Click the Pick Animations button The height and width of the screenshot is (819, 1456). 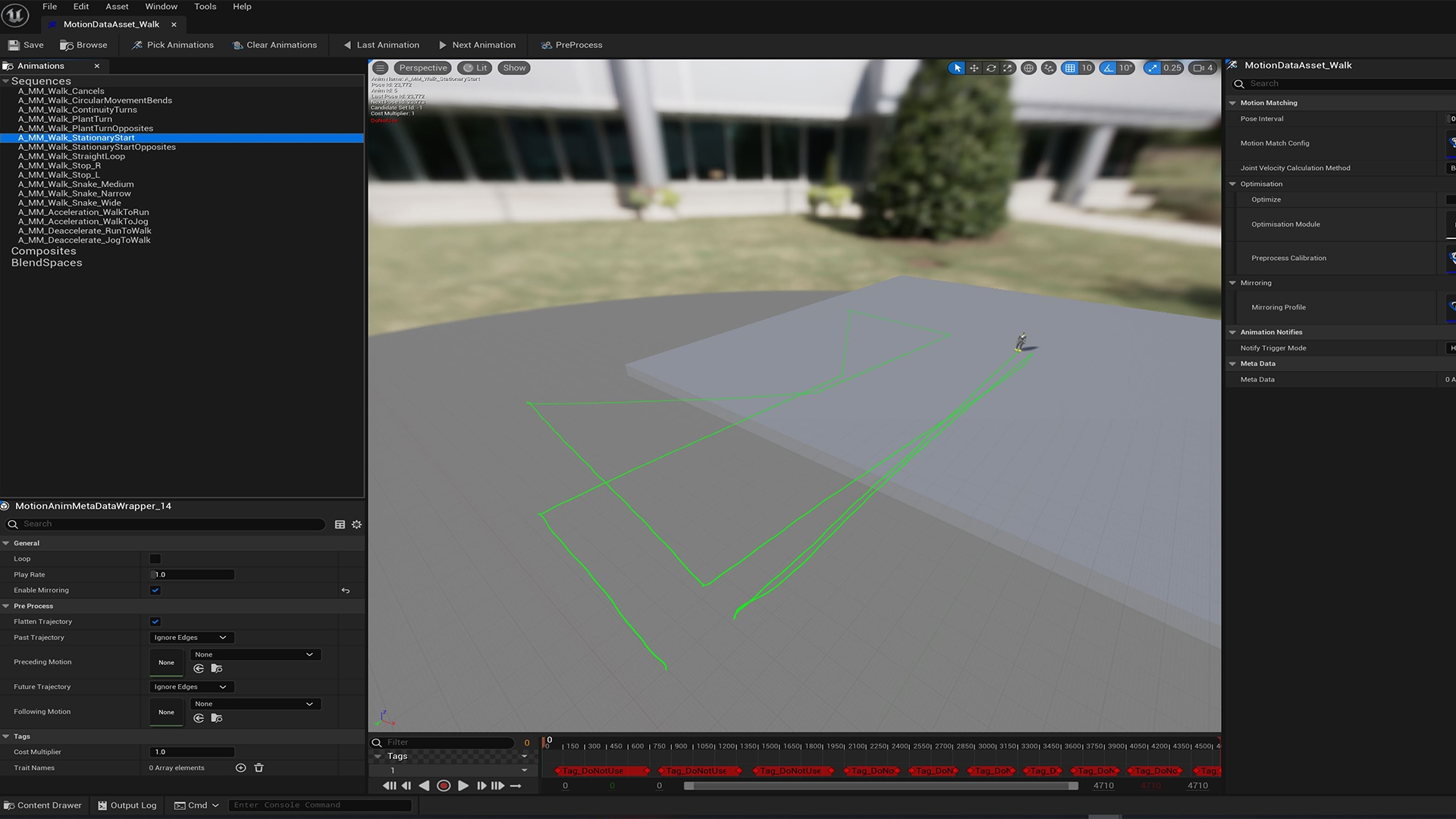tap(173, 45)
